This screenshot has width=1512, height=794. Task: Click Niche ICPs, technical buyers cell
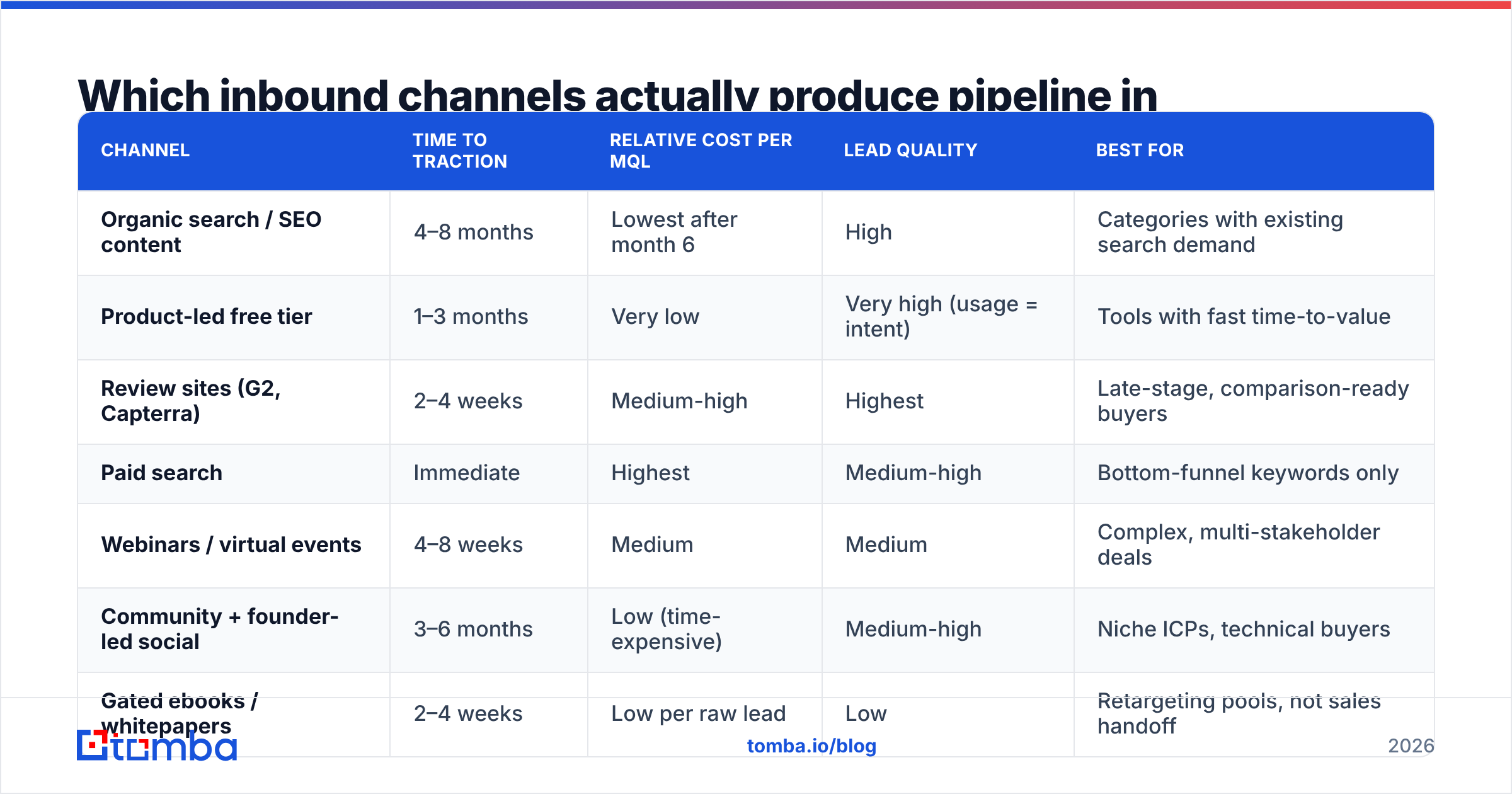(1254, 630)
